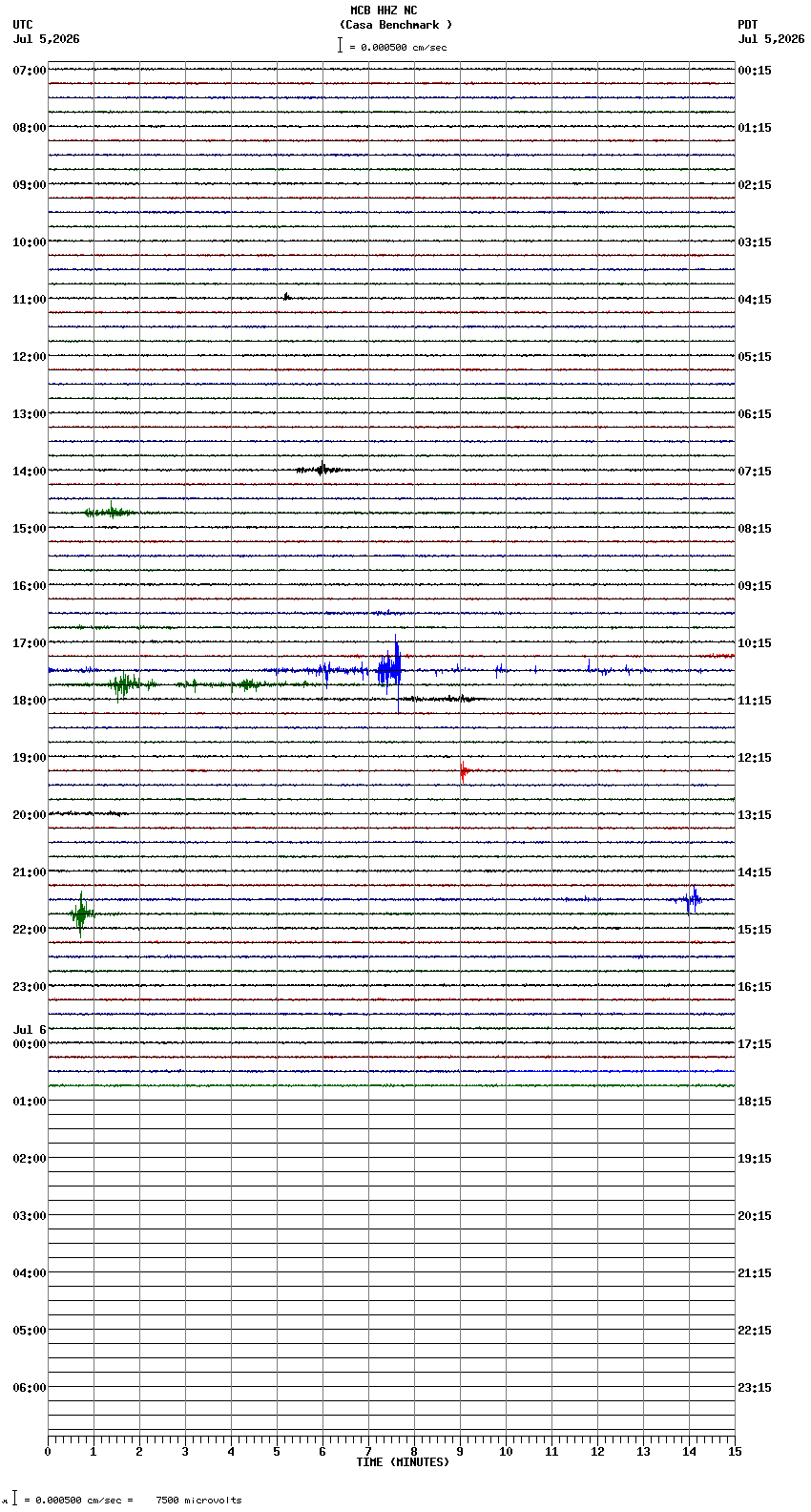Select the '19:00' UTC row label
This screenshot has height=1512, width=811.
point(30,758)
